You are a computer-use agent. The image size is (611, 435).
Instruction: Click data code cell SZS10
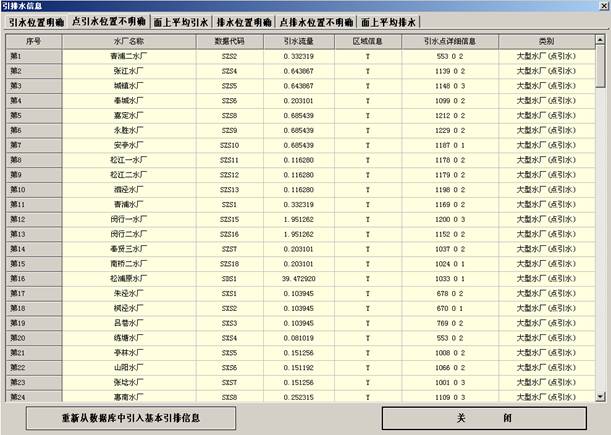229,145
